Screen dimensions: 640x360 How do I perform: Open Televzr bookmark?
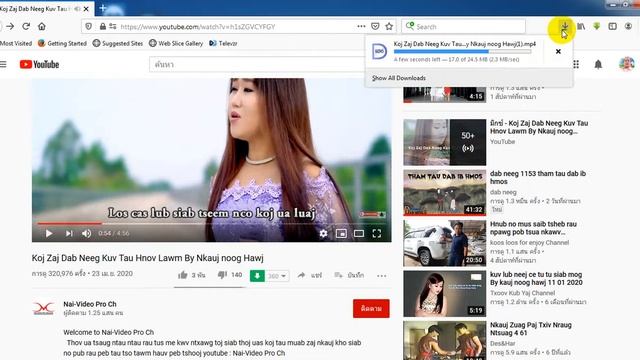click(x=223, y=43)
